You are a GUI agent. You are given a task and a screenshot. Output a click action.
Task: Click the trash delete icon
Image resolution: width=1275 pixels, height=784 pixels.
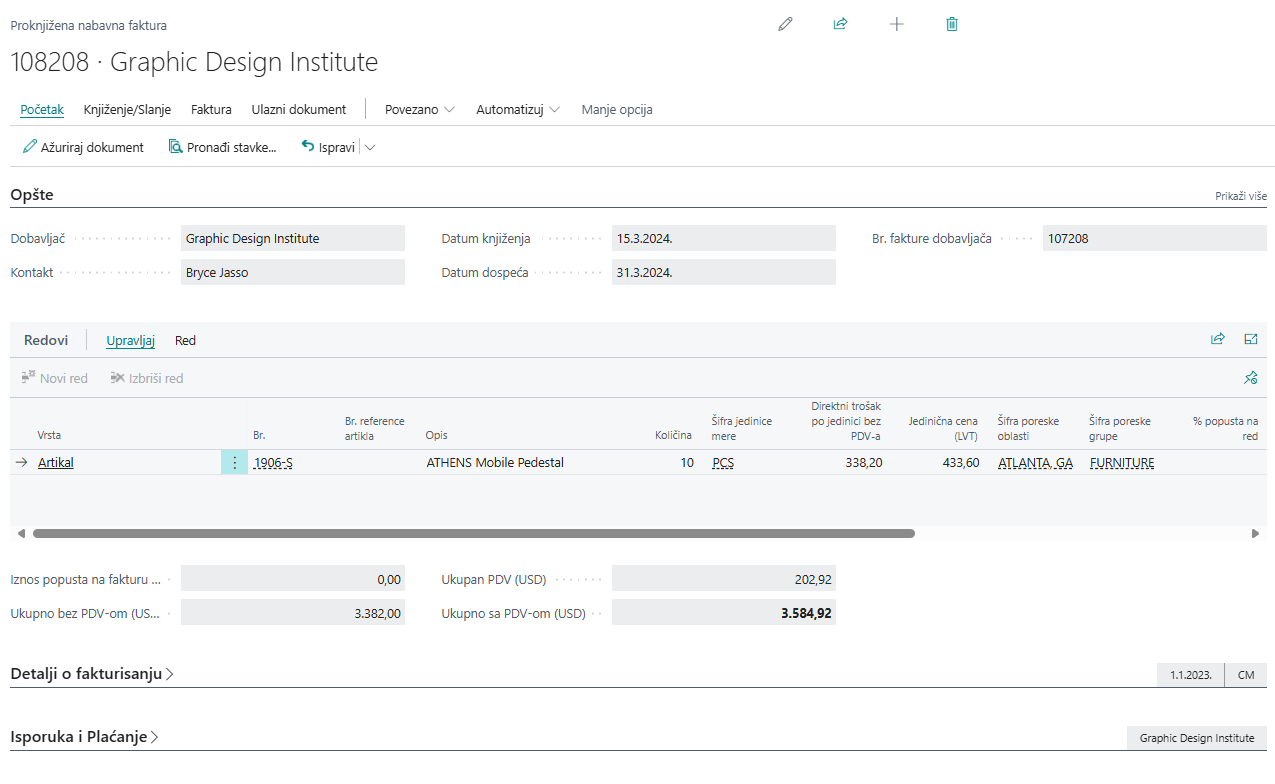(952, 24)
